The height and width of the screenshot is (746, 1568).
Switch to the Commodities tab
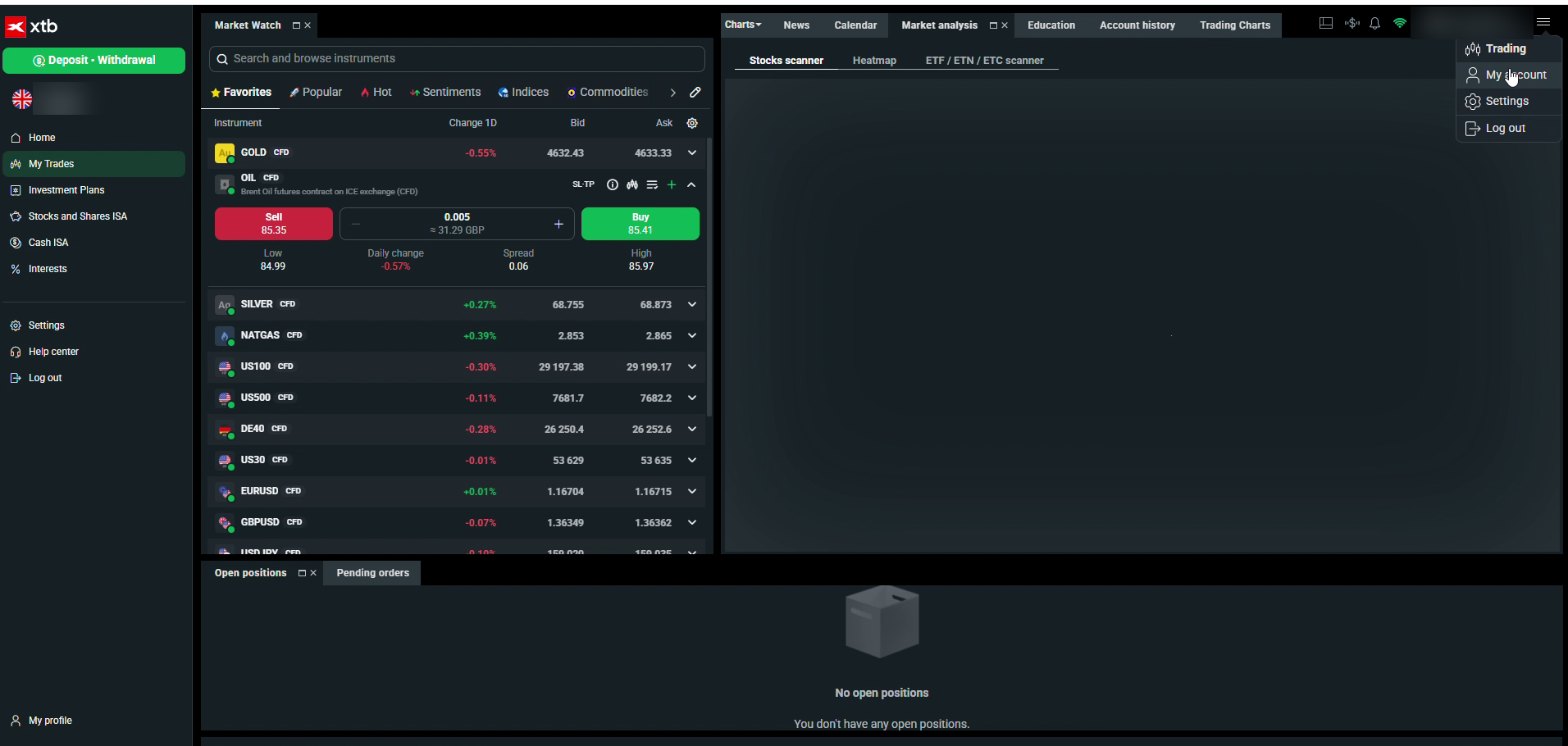(608, 93)
